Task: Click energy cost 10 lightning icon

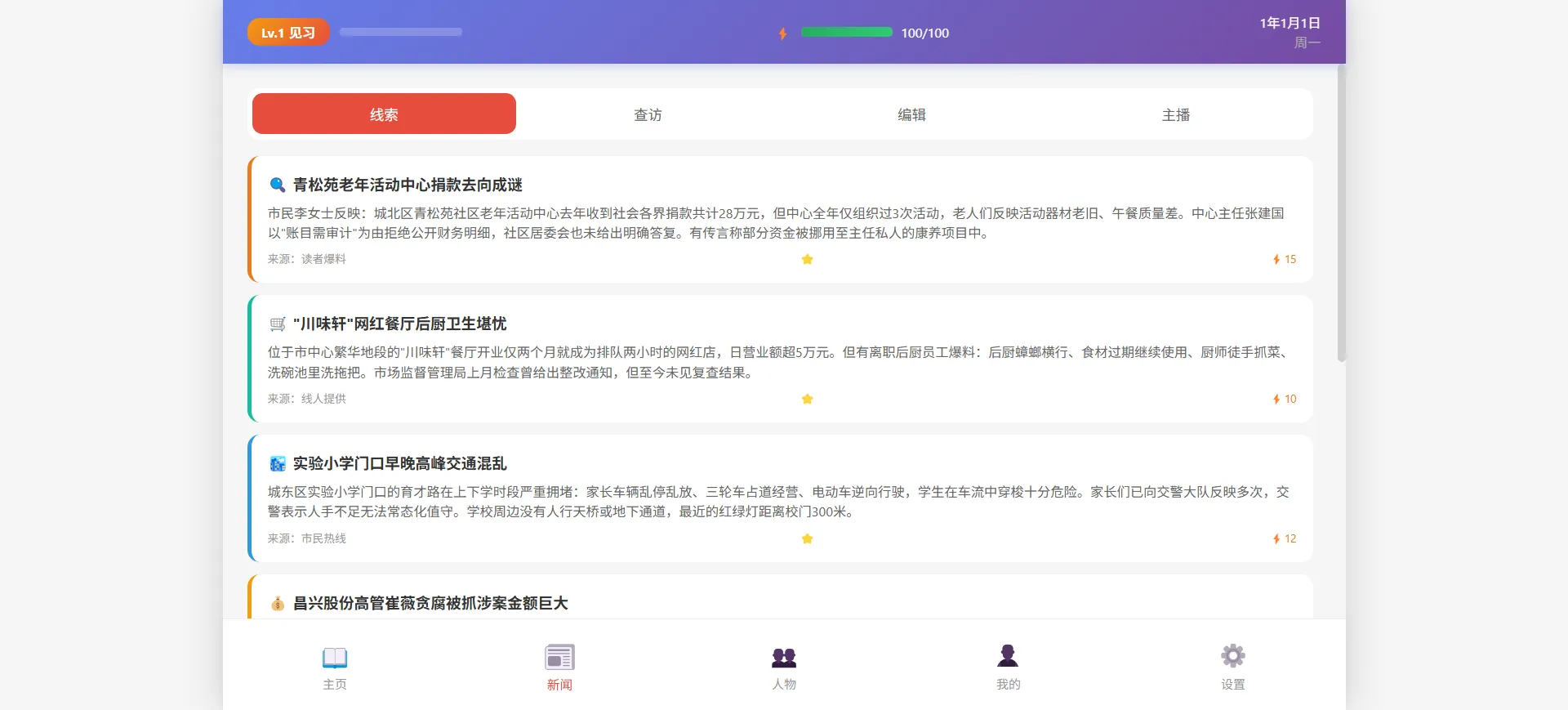Action: [1276, 400]
